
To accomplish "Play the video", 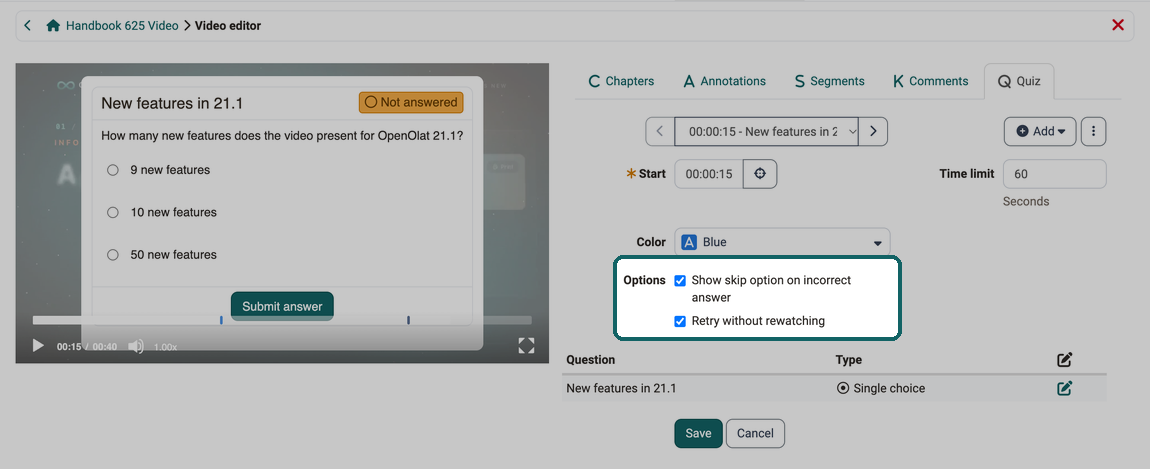I will (38, 346).
